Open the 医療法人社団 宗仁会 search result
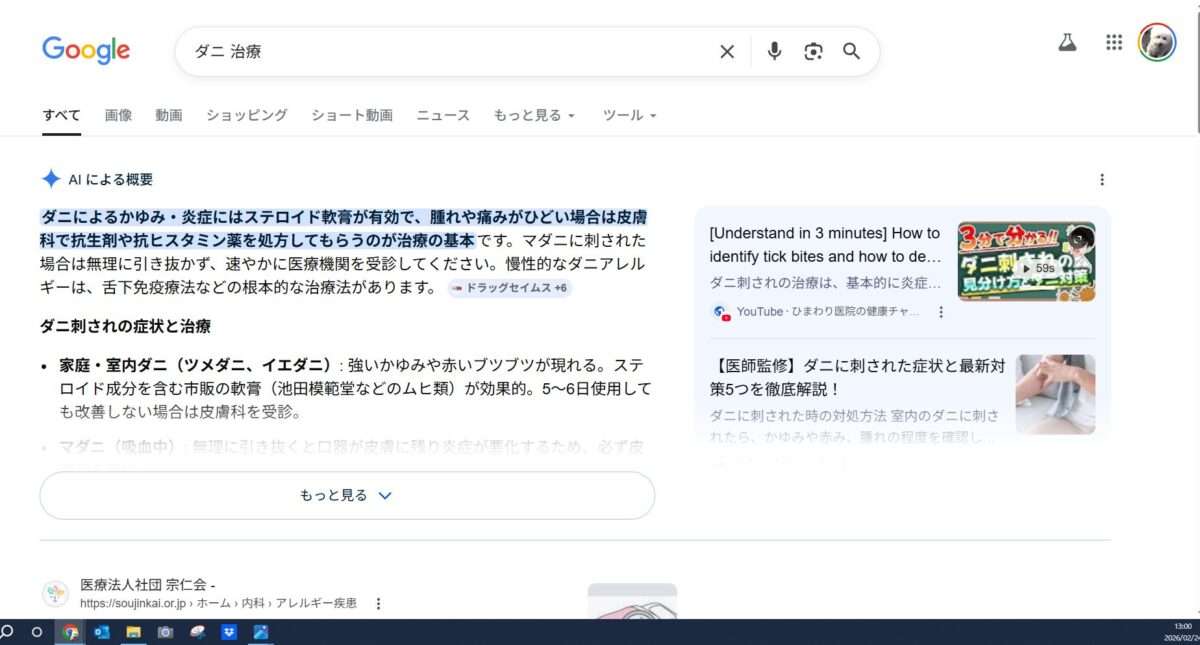 pos(148,585)
